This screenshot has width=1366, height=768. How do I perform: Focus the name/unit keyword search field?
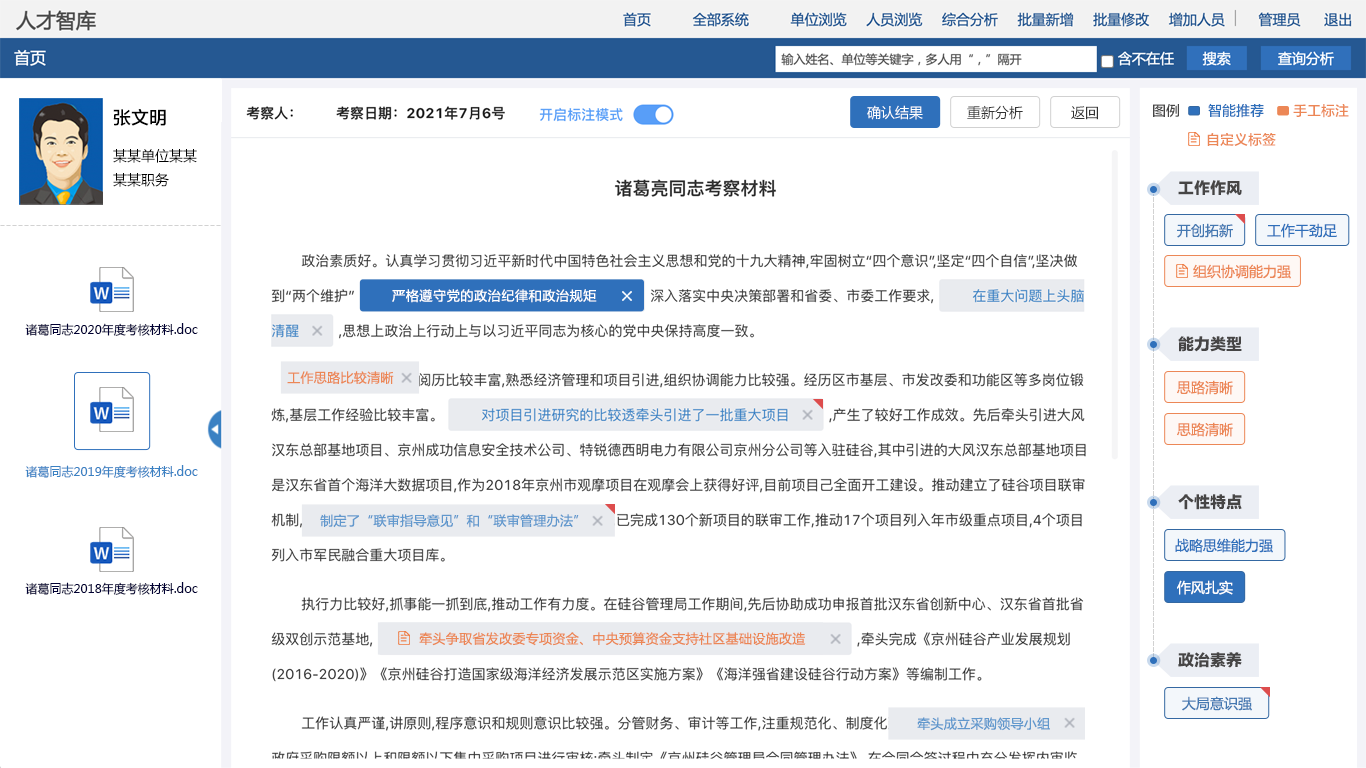point(936,59)
